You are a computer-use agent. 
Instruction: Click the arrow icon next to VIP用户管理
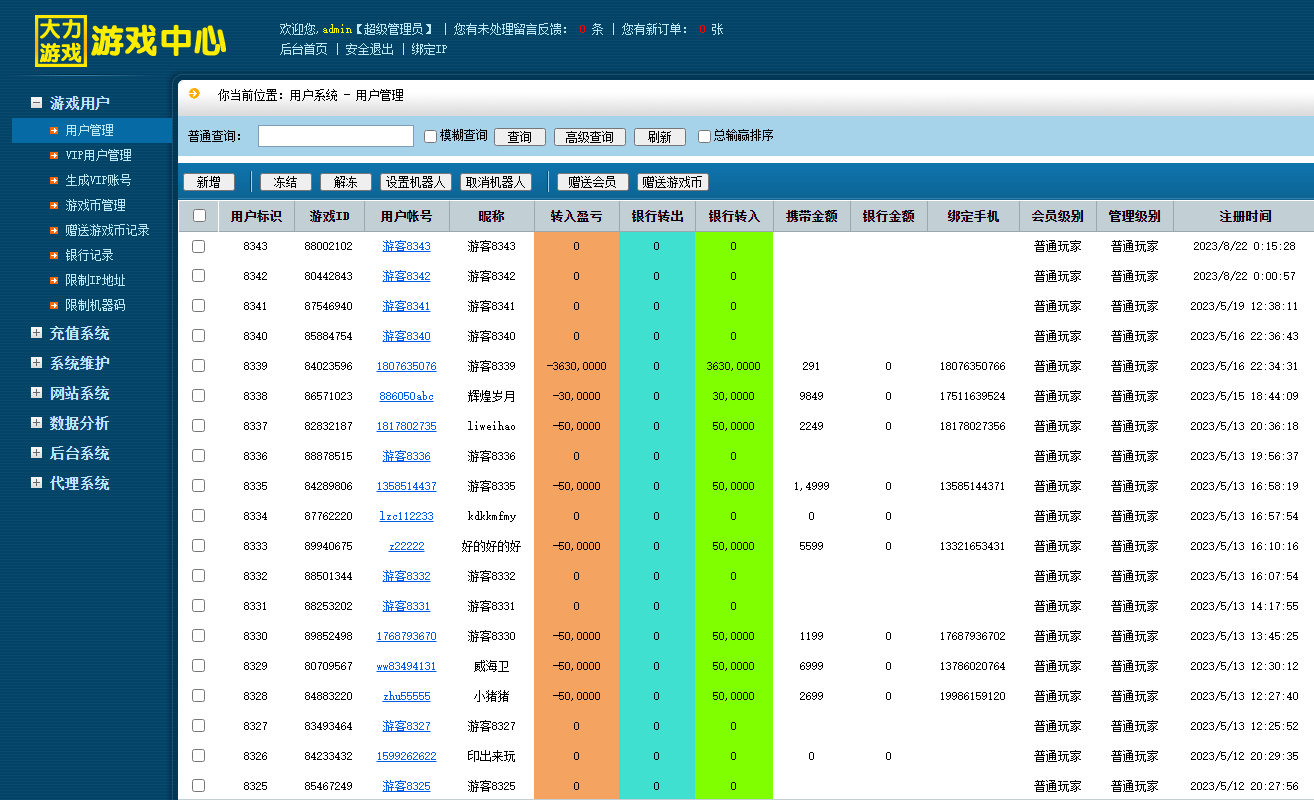click(x=54, y=155)
